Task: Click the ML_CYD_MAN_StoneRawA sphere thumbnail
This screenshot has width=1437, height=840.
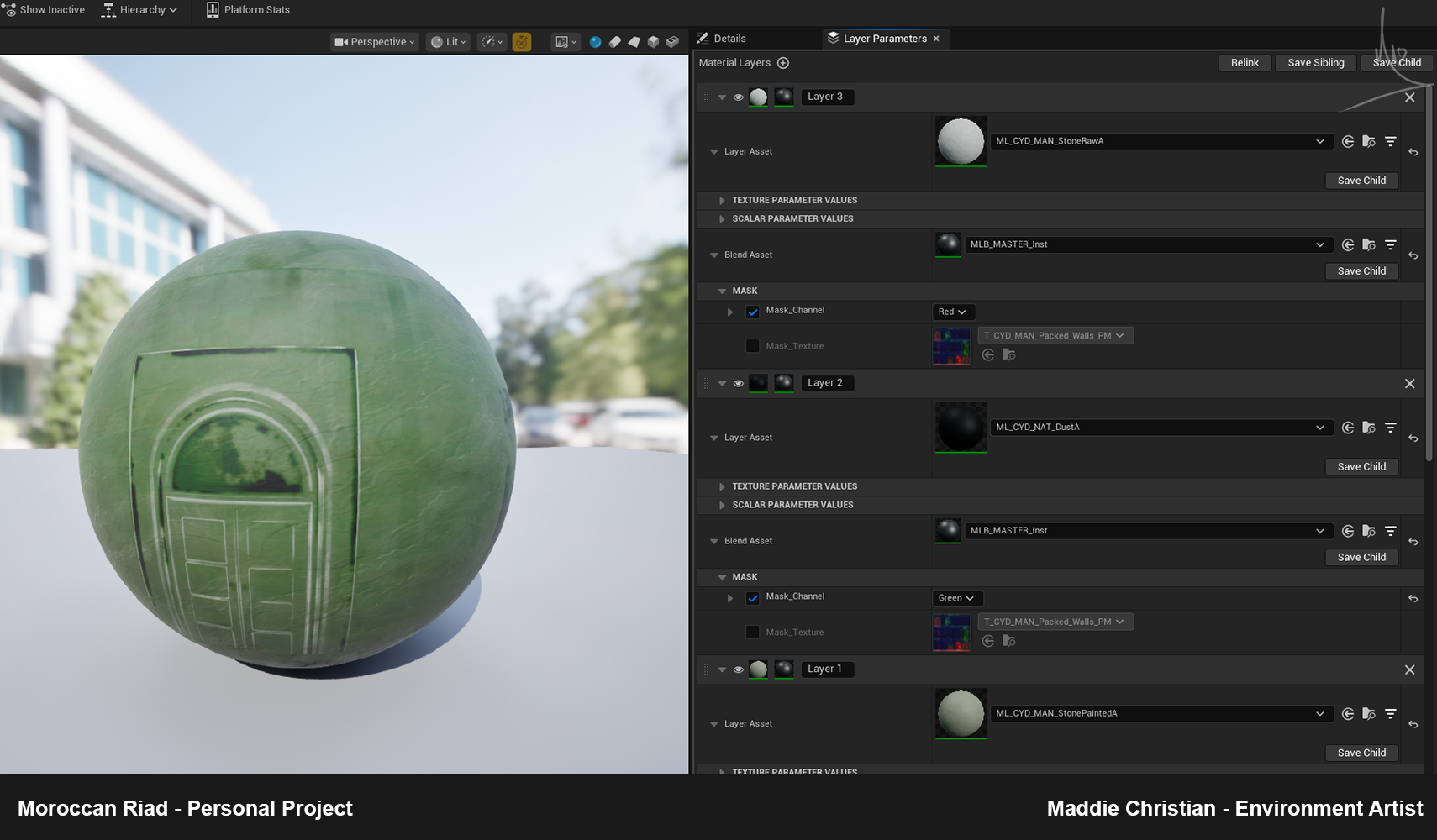Action: (x=961, y=141)
